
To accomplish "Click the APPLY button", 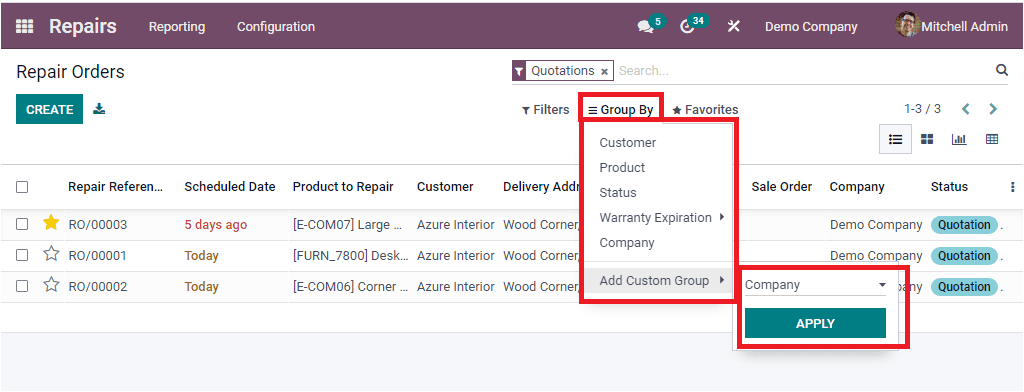I will point(815,323).
